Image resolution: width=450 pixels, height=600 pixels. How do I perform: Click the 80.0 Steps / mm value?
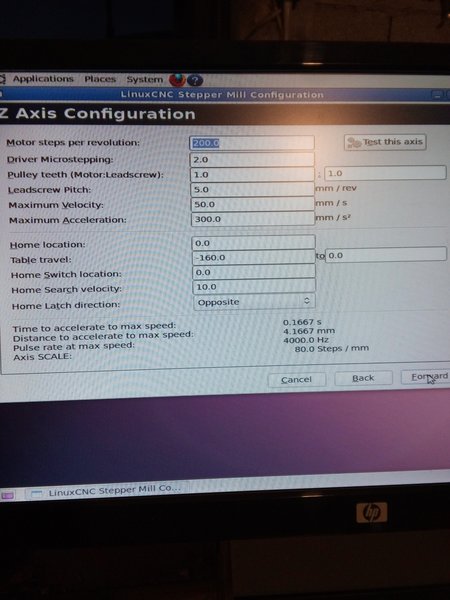tap(332, 349)
